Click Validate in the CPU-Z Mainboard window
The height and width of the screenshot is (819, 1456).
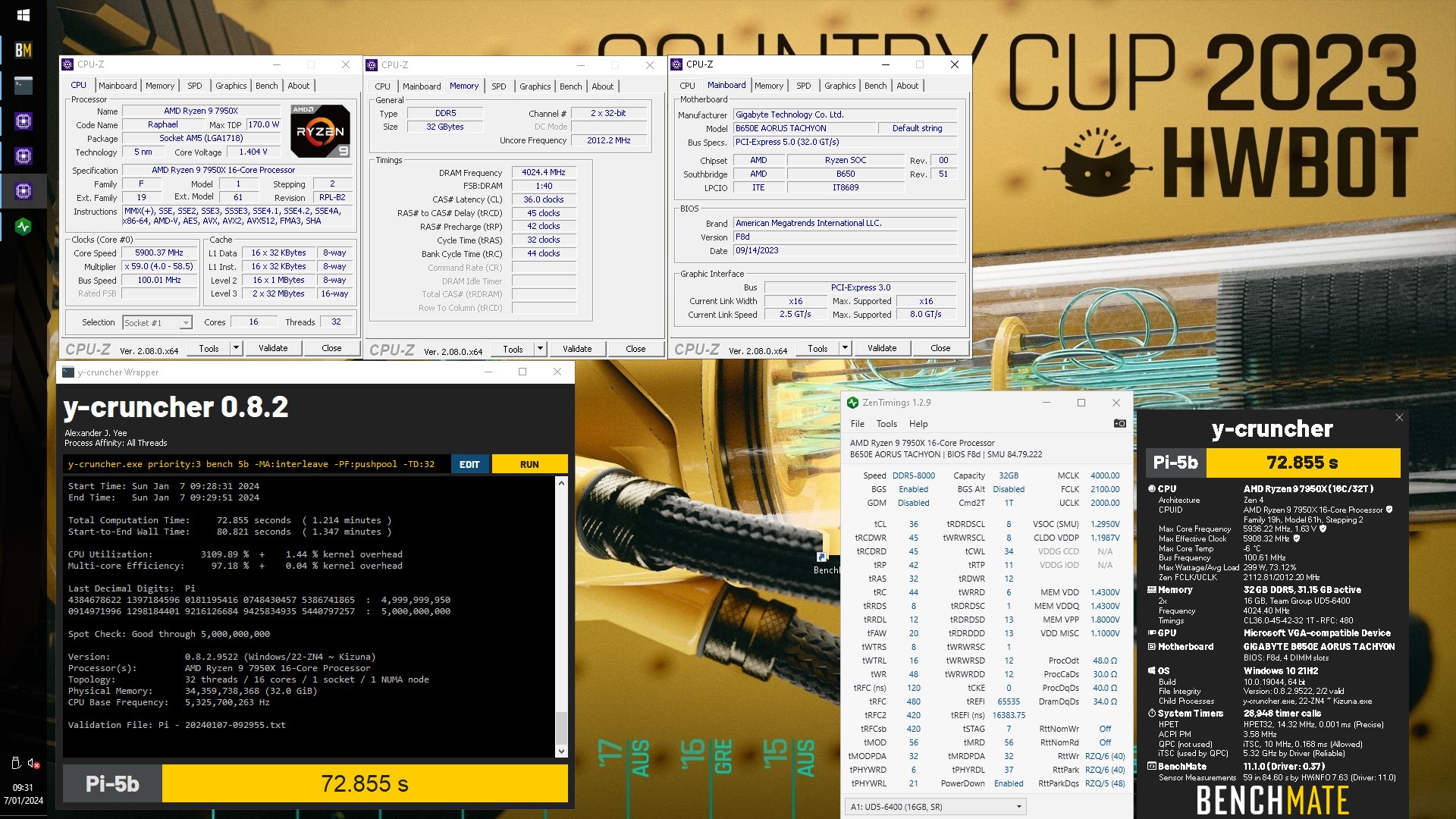coord(882,348)
